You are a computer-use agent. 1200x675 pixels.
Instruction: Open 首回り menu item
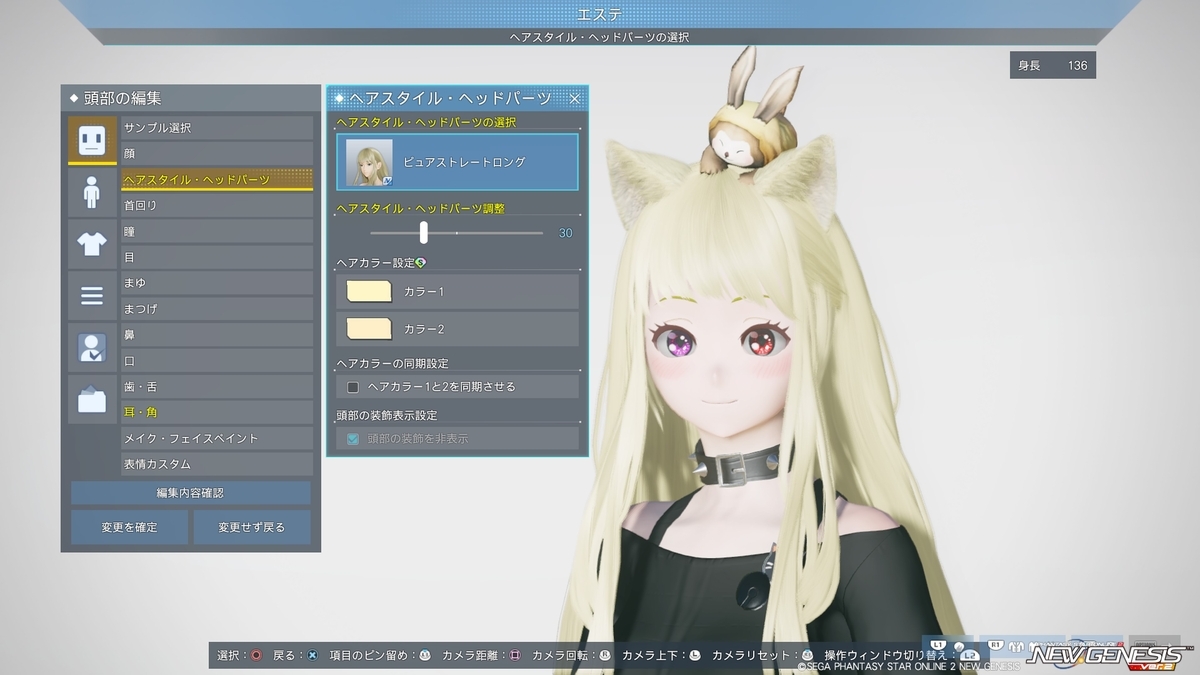[217, 205]
